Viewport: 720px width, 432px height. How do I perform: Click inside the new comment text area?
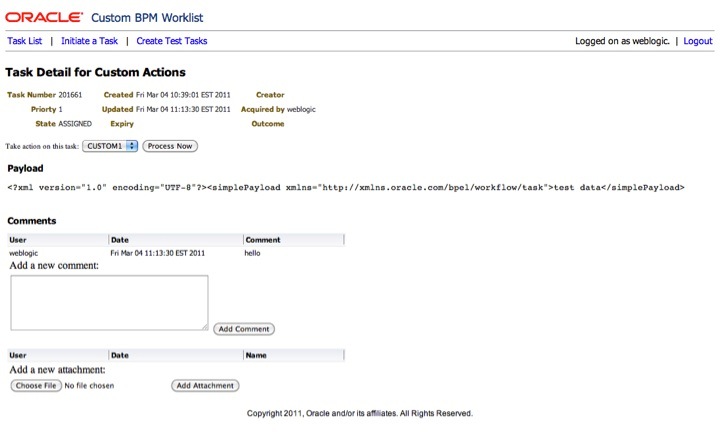pos(108,302)
